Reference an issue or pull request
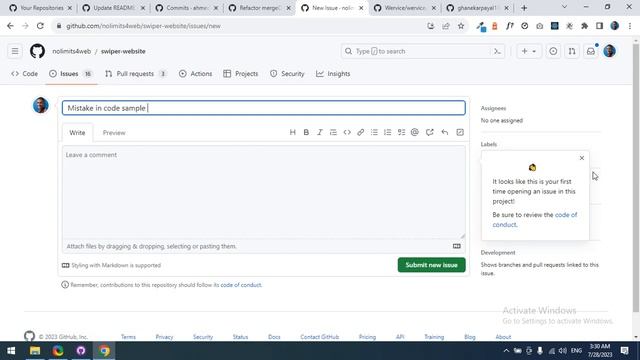This screenshot has width=640, height=360. [429, 132]
